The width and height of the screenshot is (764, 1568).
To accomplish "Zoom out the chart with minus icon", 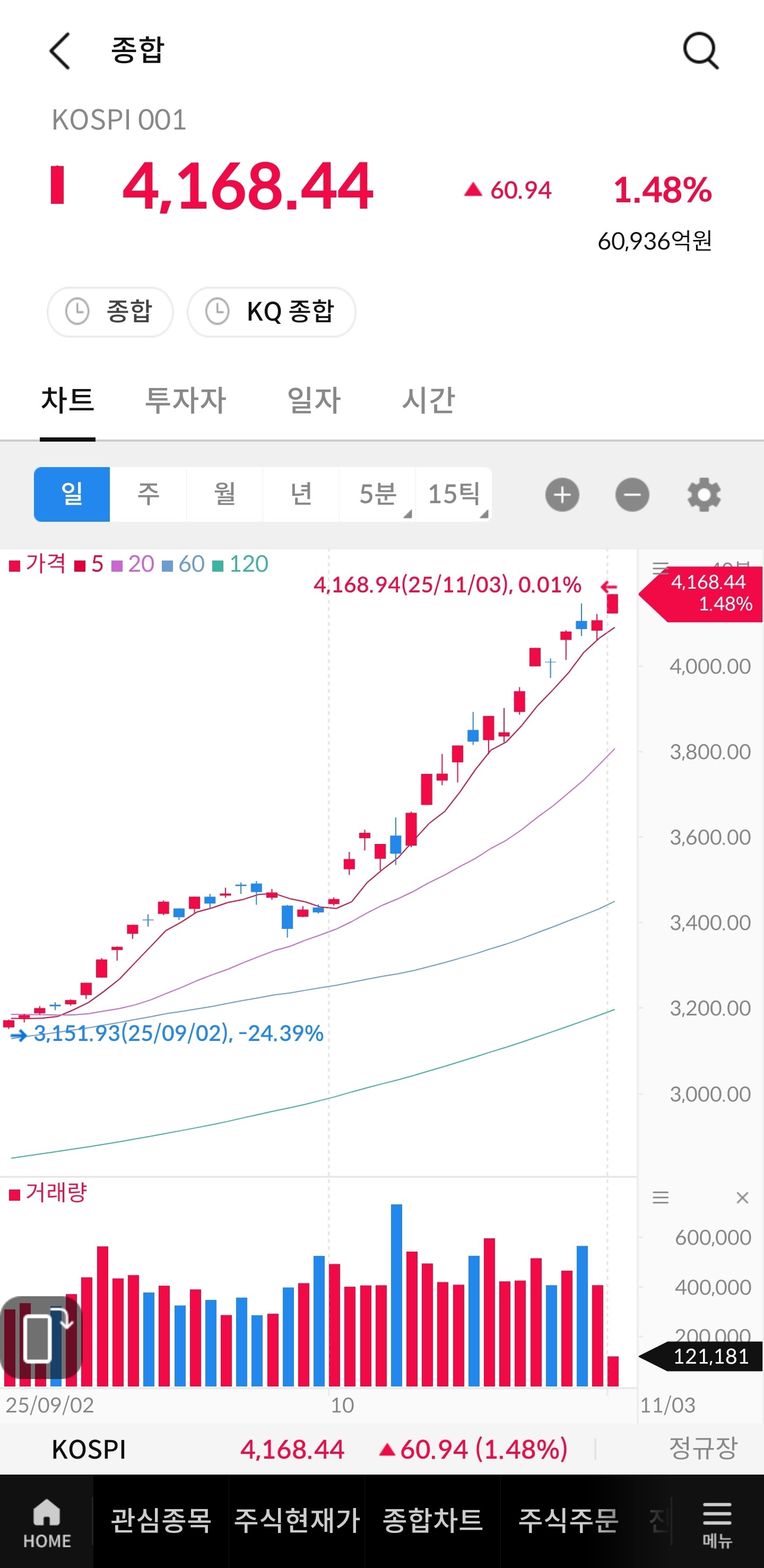I will point(632,495).
